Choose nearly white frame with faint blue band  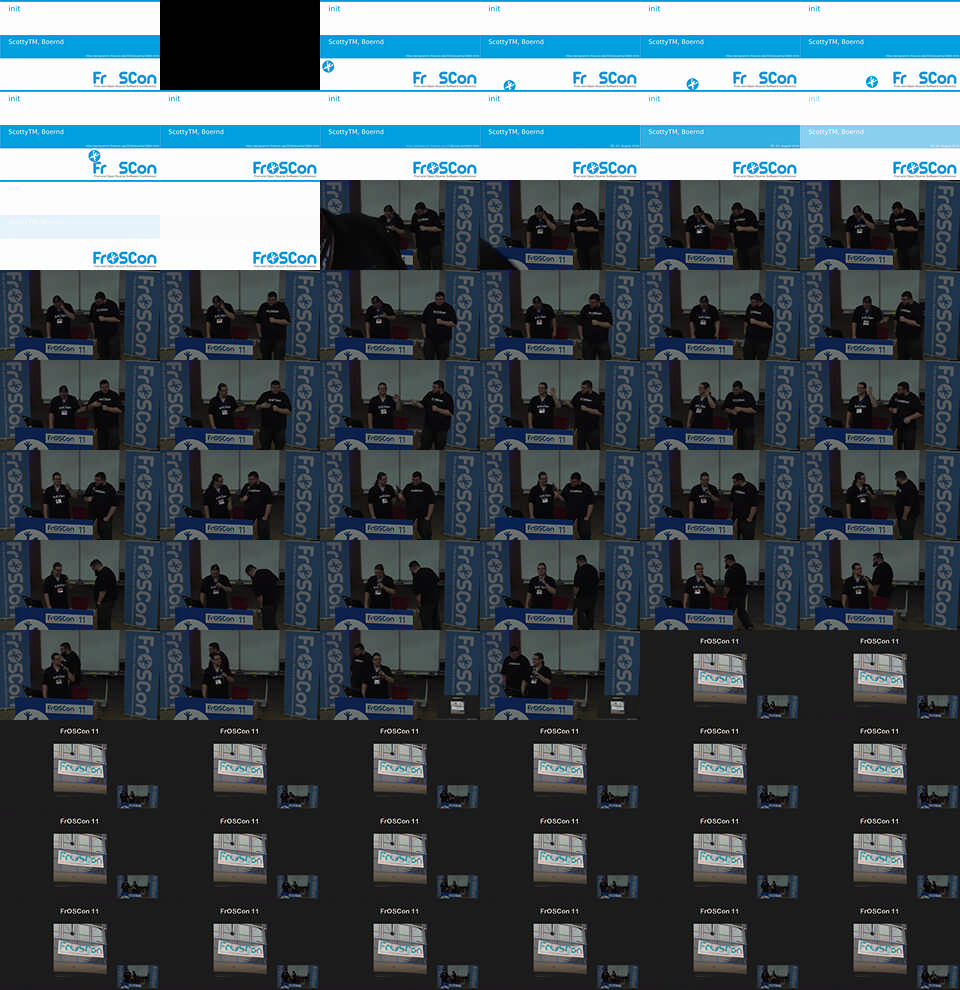(80, 225)
